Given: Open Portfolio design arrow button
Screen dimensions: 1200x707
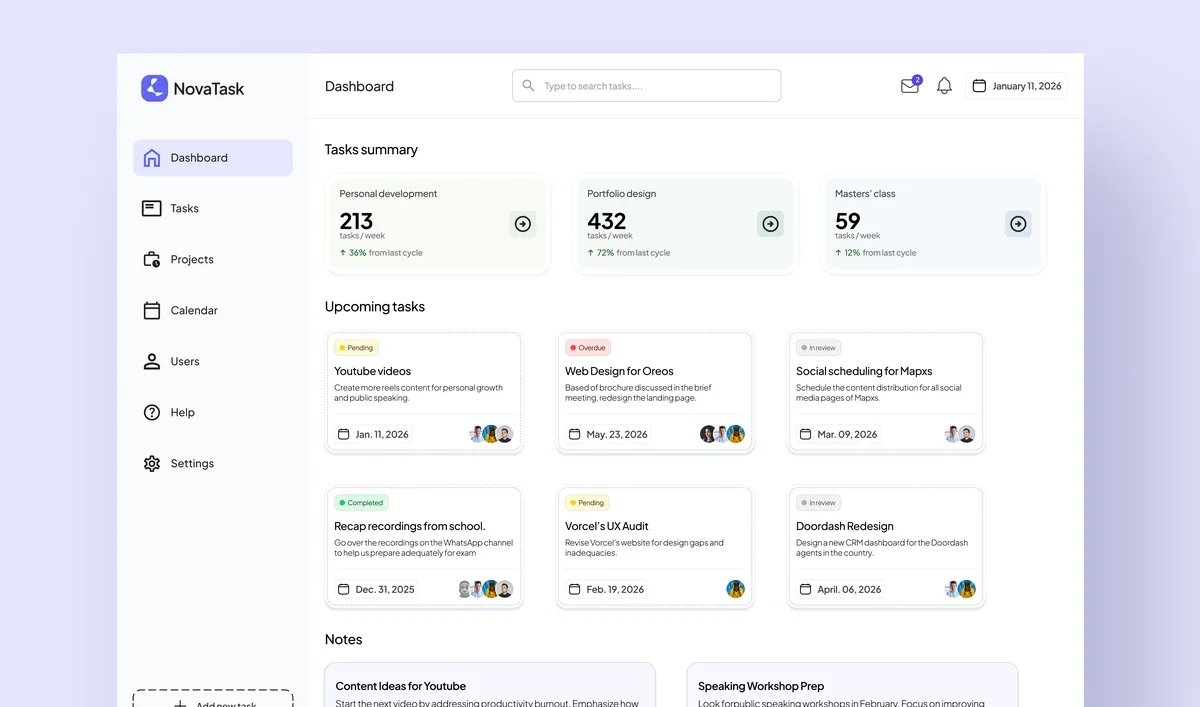Looking at the screenshot, I should pyautogui.click(x=770, y=224).
